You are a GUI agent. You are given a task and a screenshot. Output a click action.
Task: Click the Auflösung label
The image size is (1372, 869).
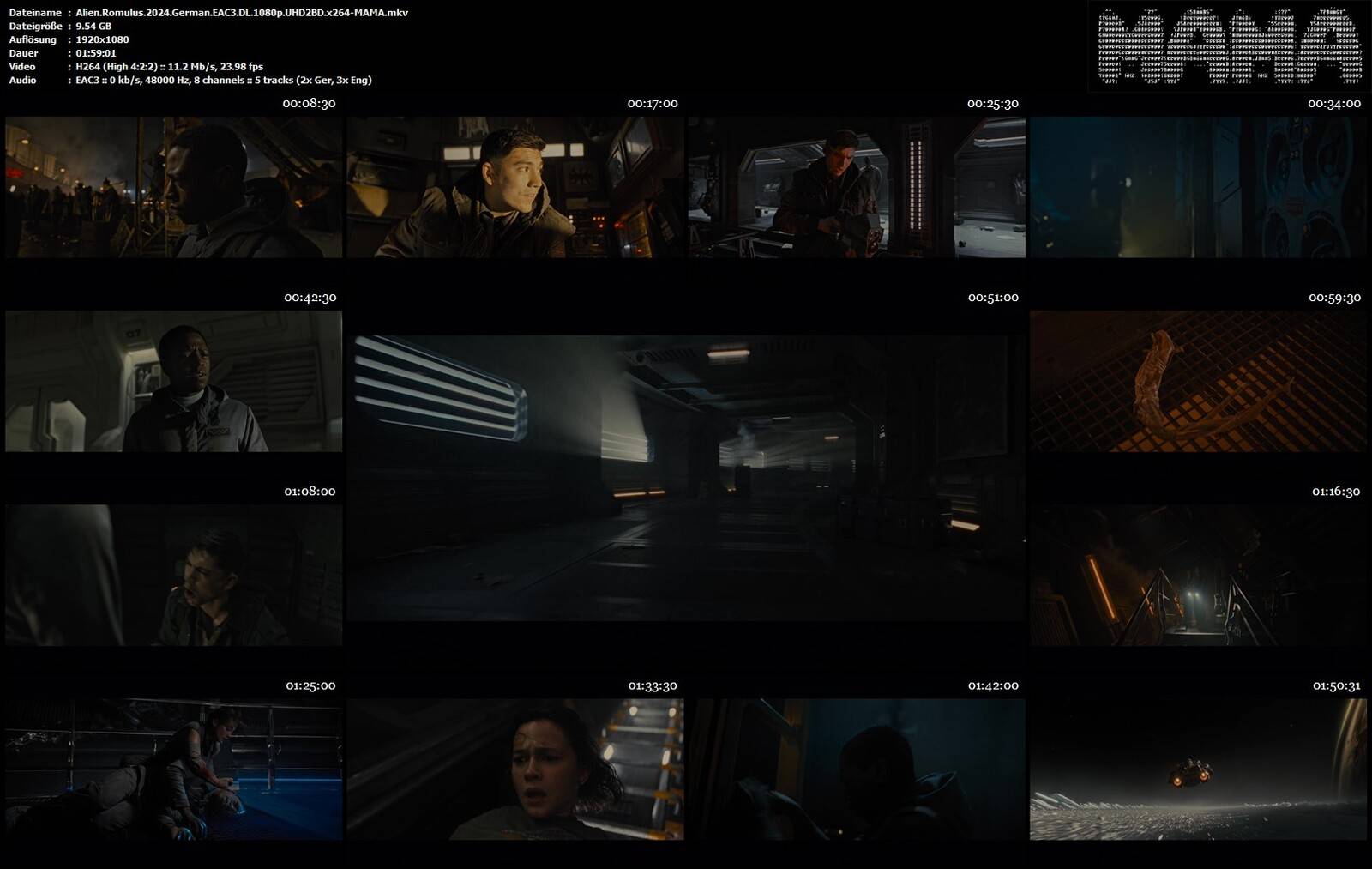point(33,39)
